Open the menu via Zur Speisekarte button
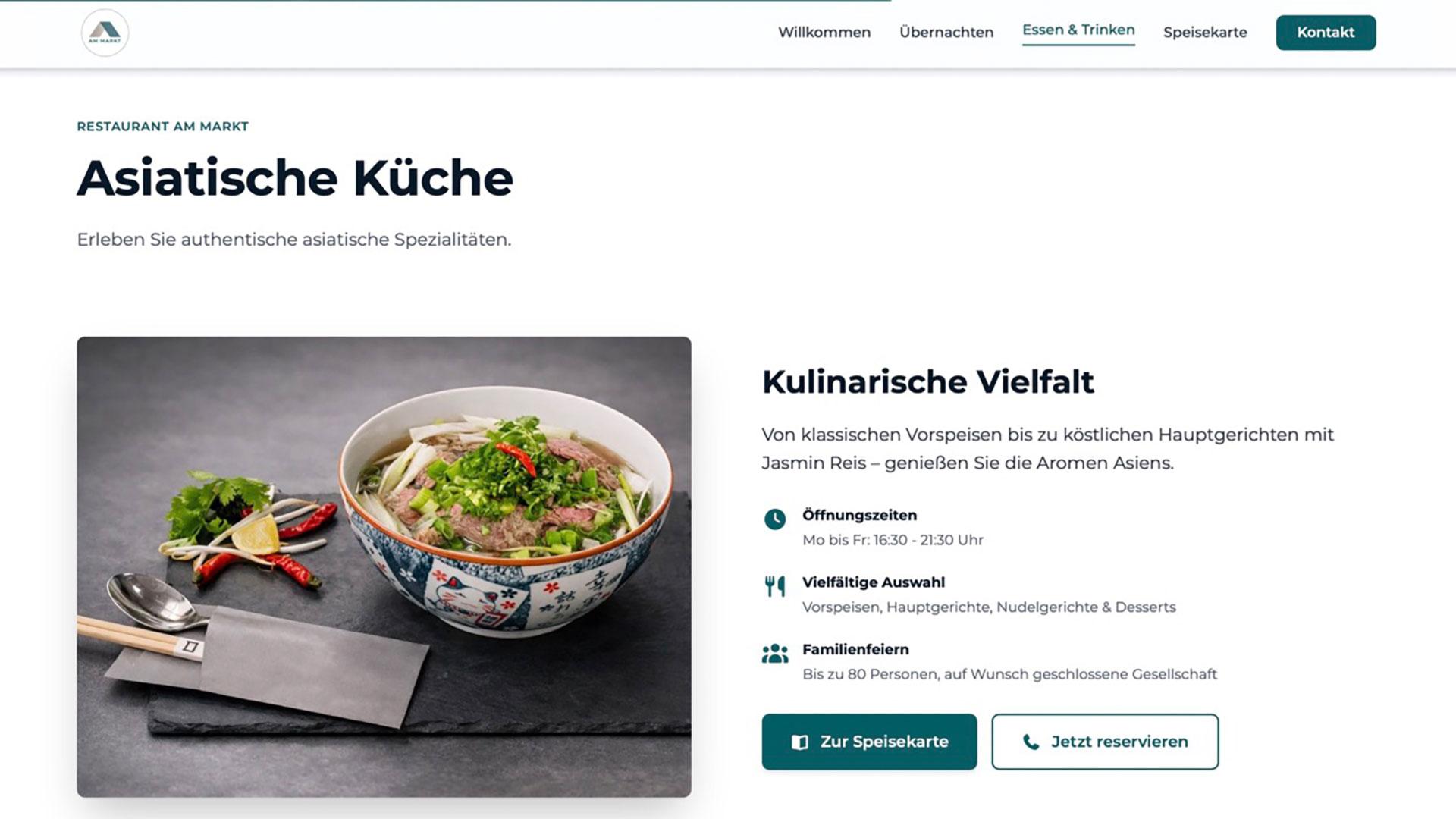1456x819 pixels. (869, 742)
